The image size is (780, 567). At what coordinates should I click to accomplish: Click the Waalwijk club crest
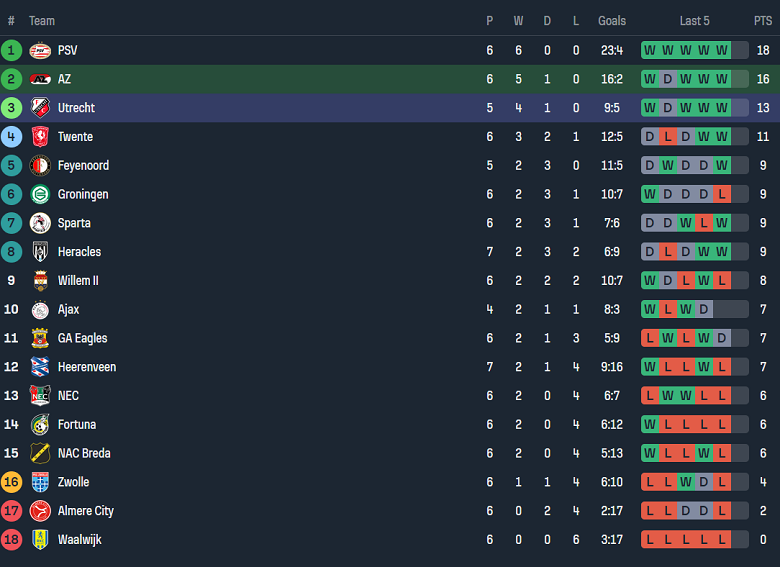(40, 540)
